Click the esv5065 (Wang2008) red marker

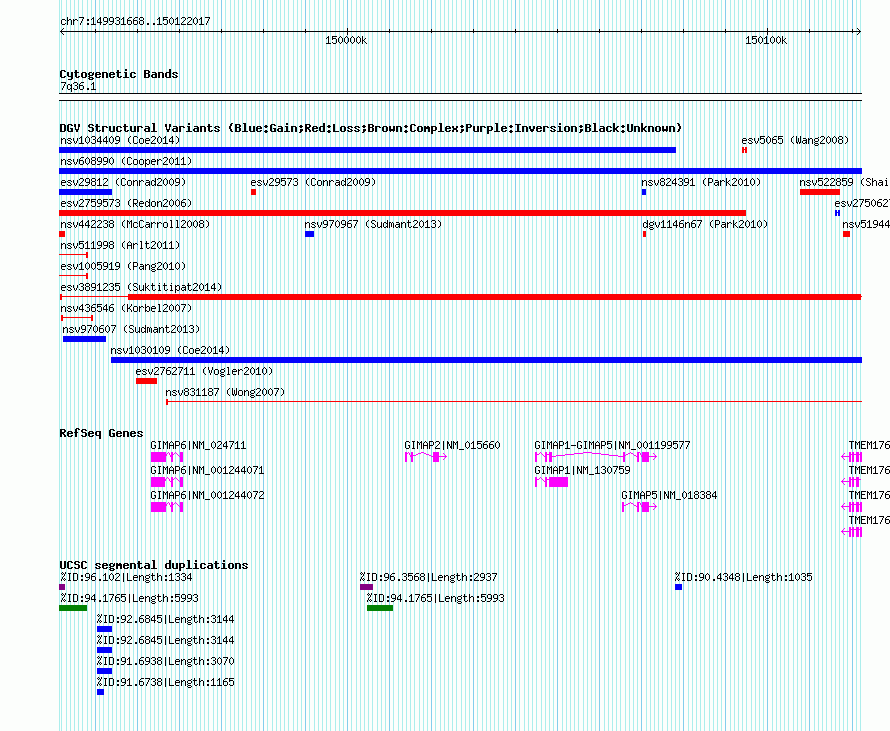point(744,150)
